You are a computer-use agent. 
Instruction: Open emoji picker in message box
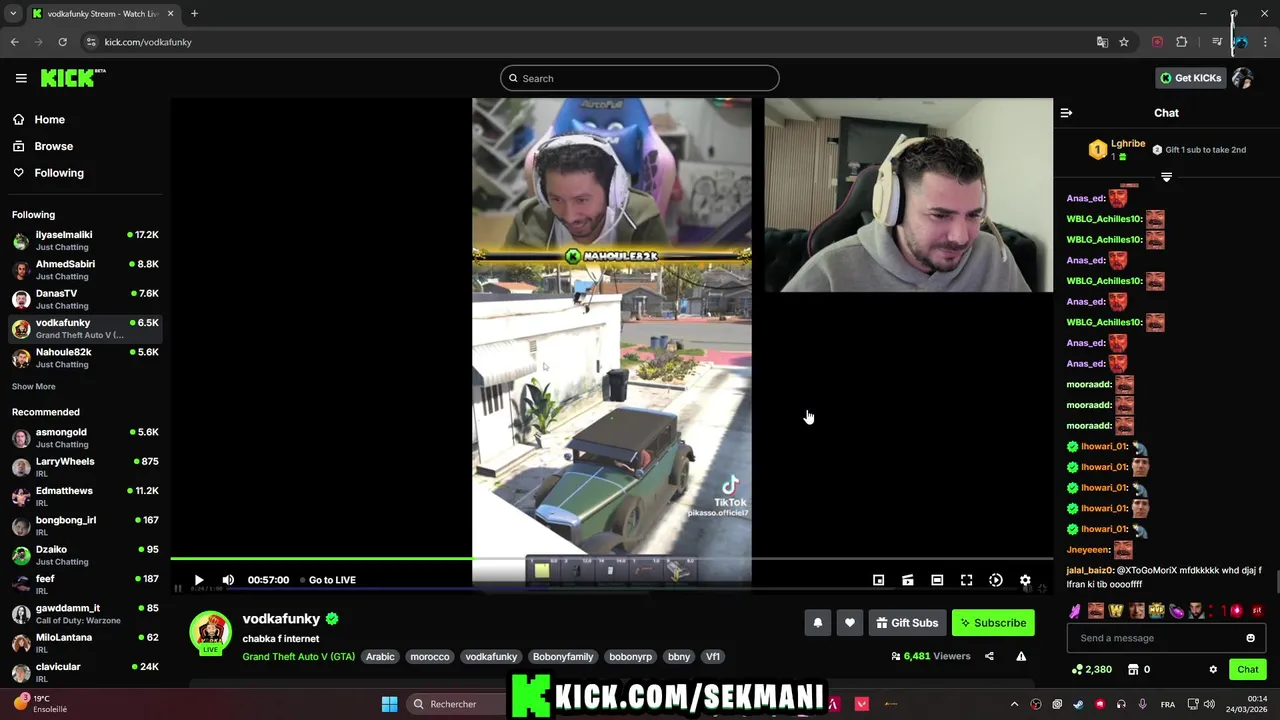(1250, 638)
